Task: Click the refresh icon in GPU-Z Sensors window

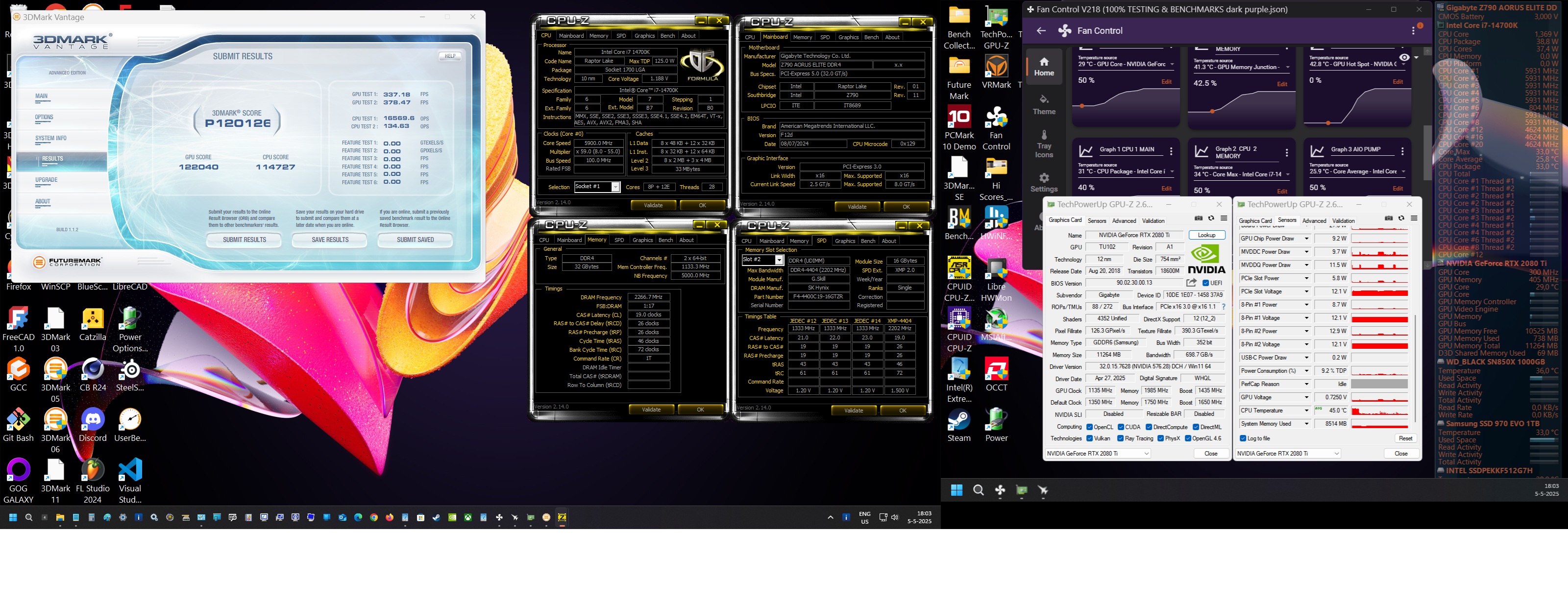Action: tap(1401, 218)
